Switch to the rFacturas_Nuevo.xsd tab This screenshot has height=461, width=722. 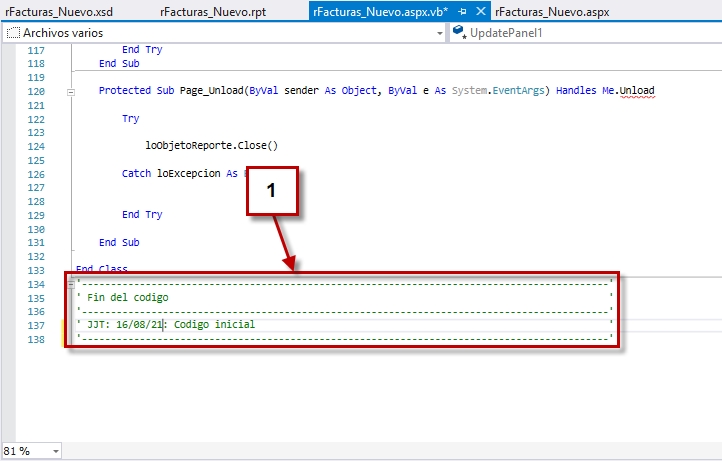59,12
